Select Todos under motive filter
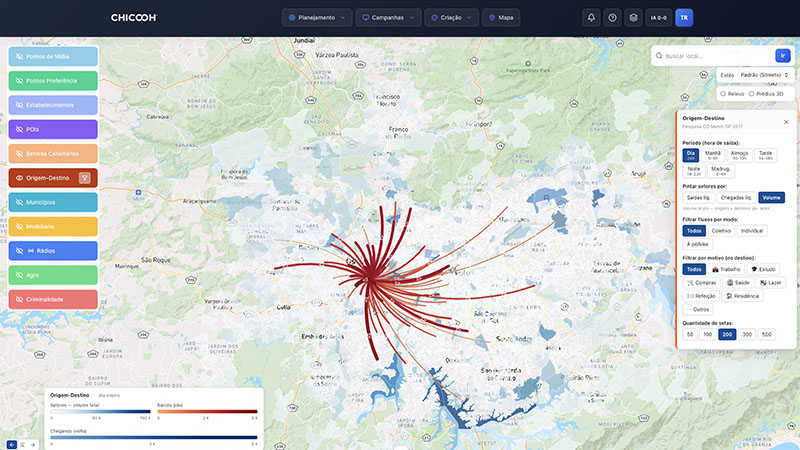The height and width of the screenshot is (450, 800). (694, 269)
